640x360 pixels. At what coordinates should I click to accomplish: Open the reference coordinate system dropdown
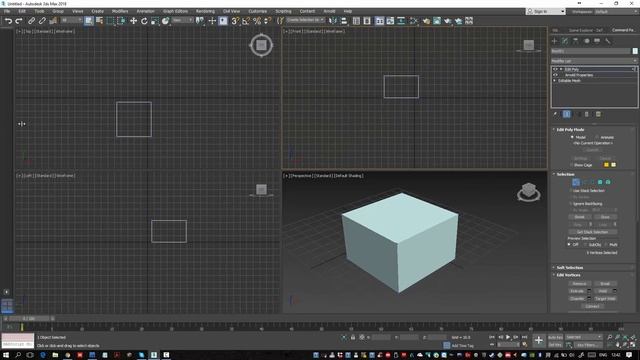(182, 20)
